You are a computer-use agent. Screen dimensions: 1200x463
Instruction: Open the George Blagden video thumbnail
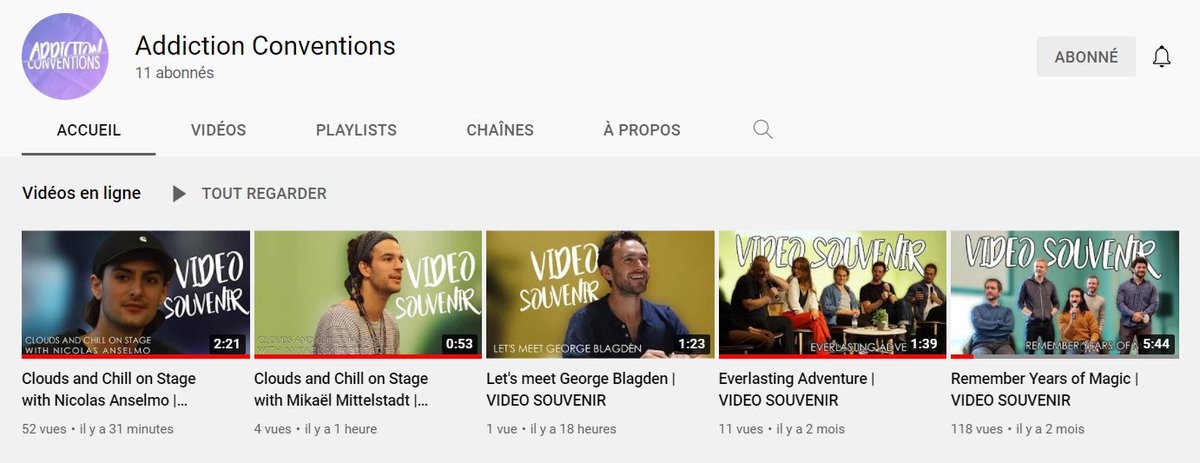[x=600, y=294]
